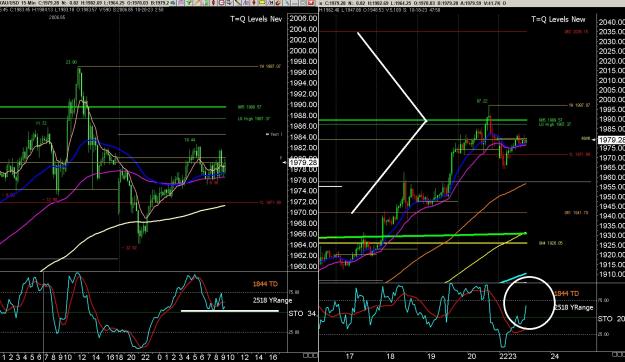Click date 19 on right chart time axis
The image size is (625, 362).
pos(431,356)
